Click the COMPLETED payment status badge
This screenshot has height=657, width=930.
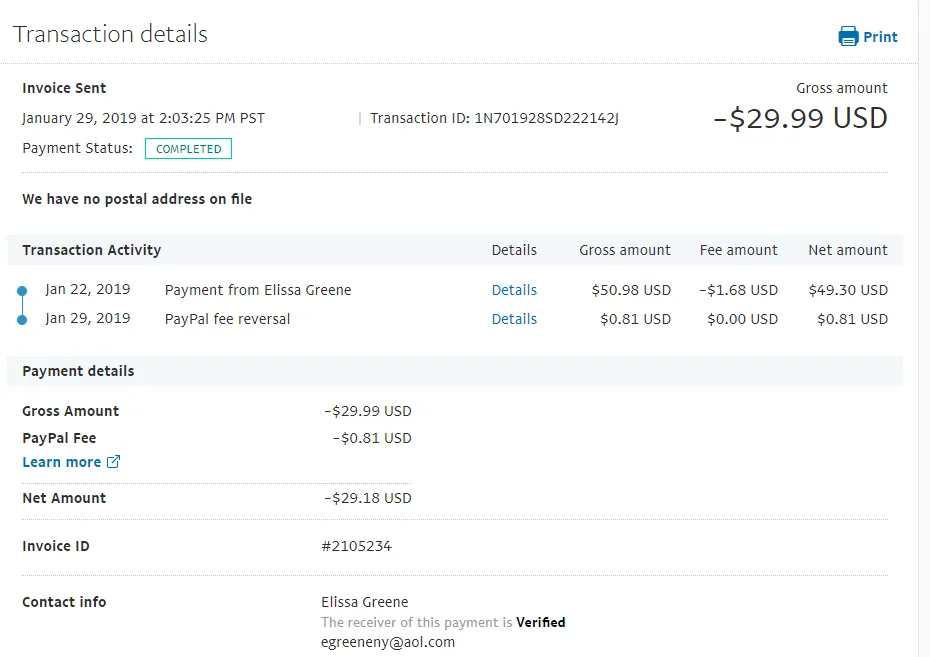[x=188, y=149]
